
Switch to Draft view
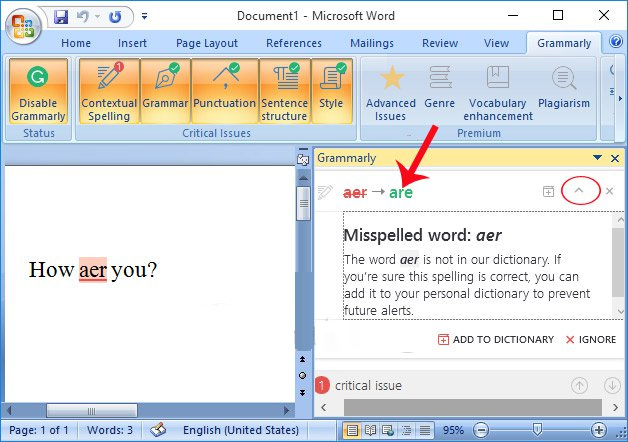[425, 430]
